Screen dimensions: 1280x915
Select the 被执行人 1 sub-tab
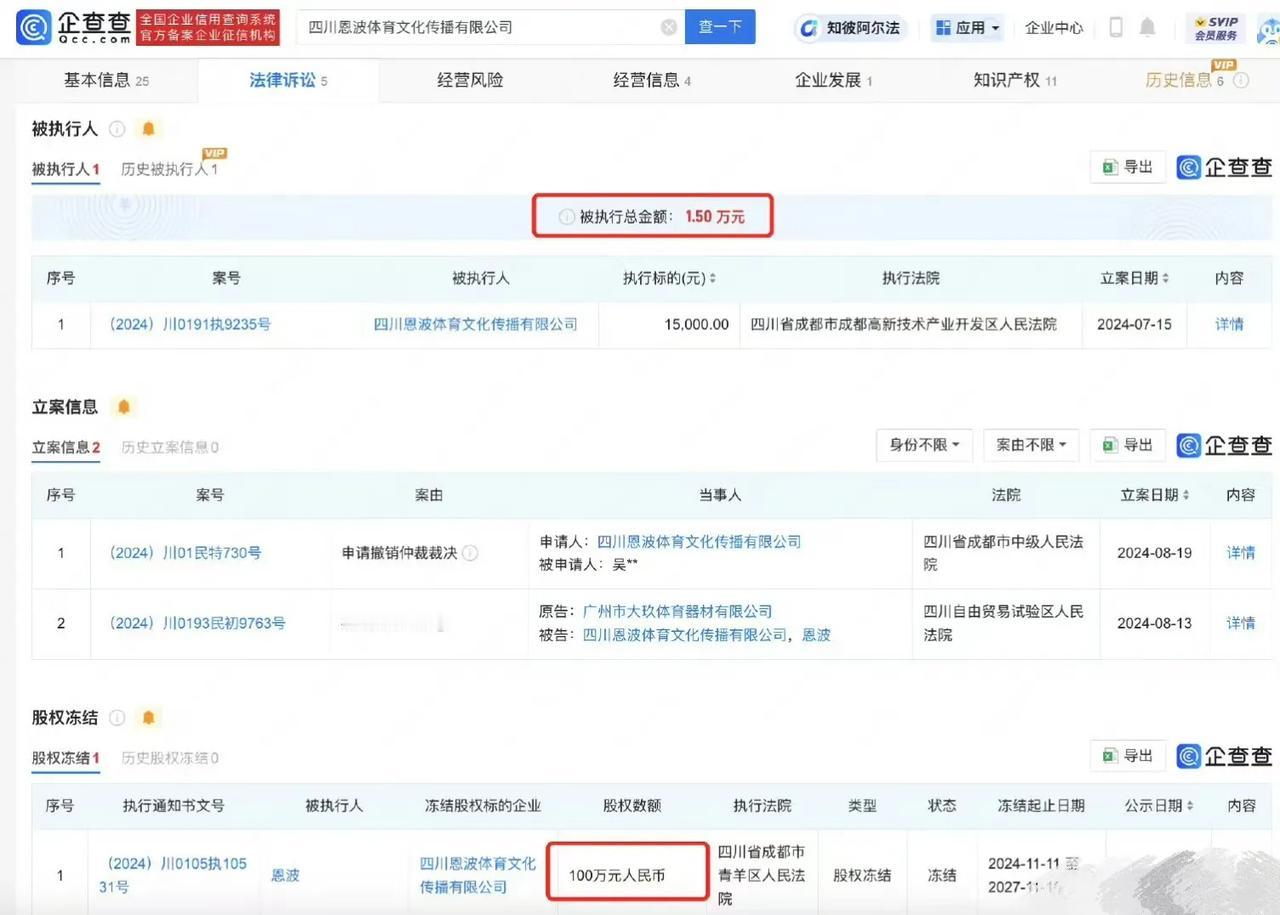click(x=66, y=169)
